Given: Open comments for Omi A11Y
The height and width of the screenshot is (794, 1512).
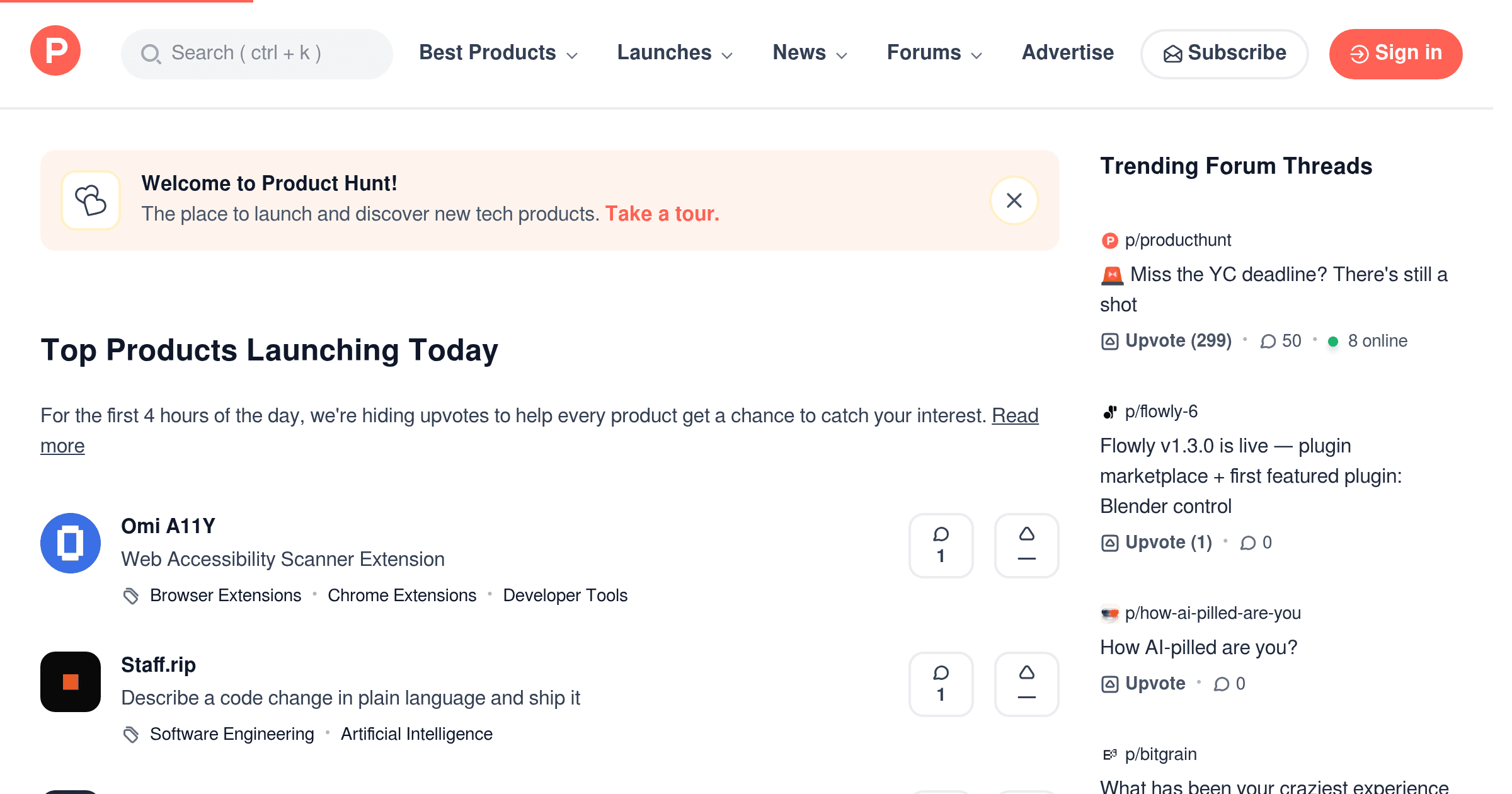Looking at the screenshot, I should [941, 546].
